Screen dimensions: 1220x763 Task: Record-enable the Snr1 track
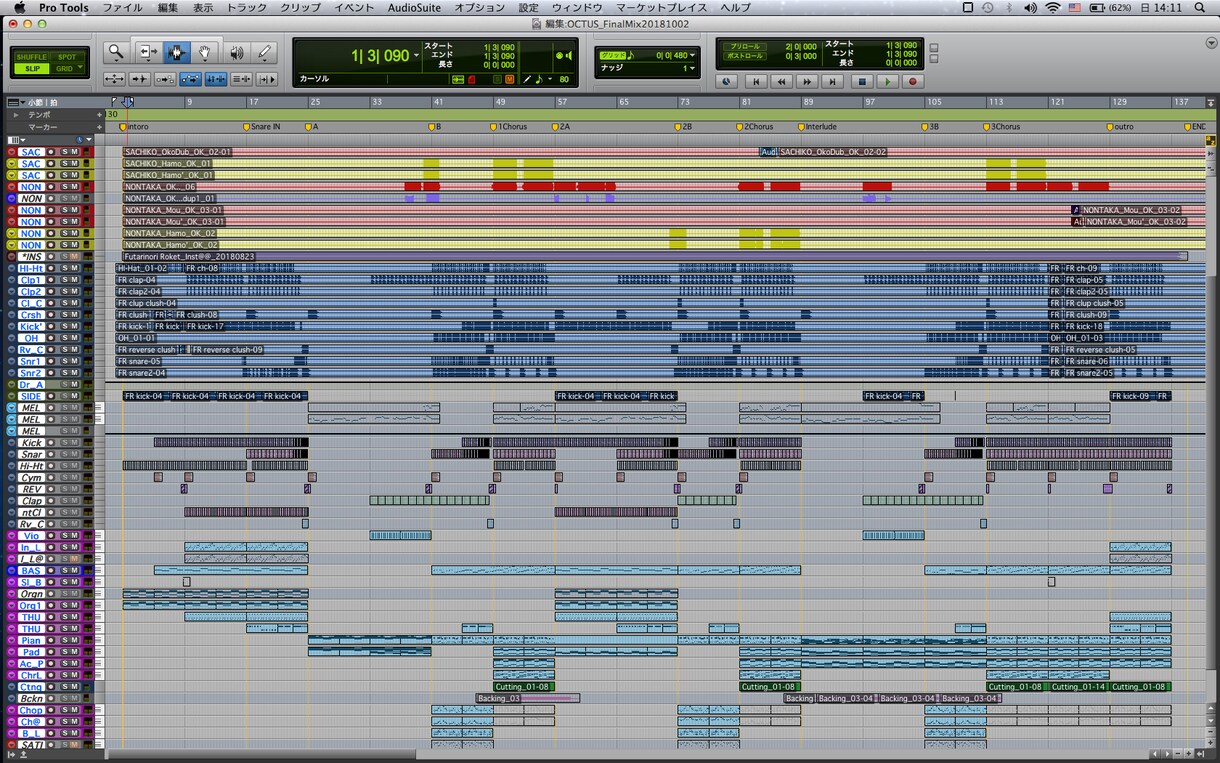click(51, 361)
